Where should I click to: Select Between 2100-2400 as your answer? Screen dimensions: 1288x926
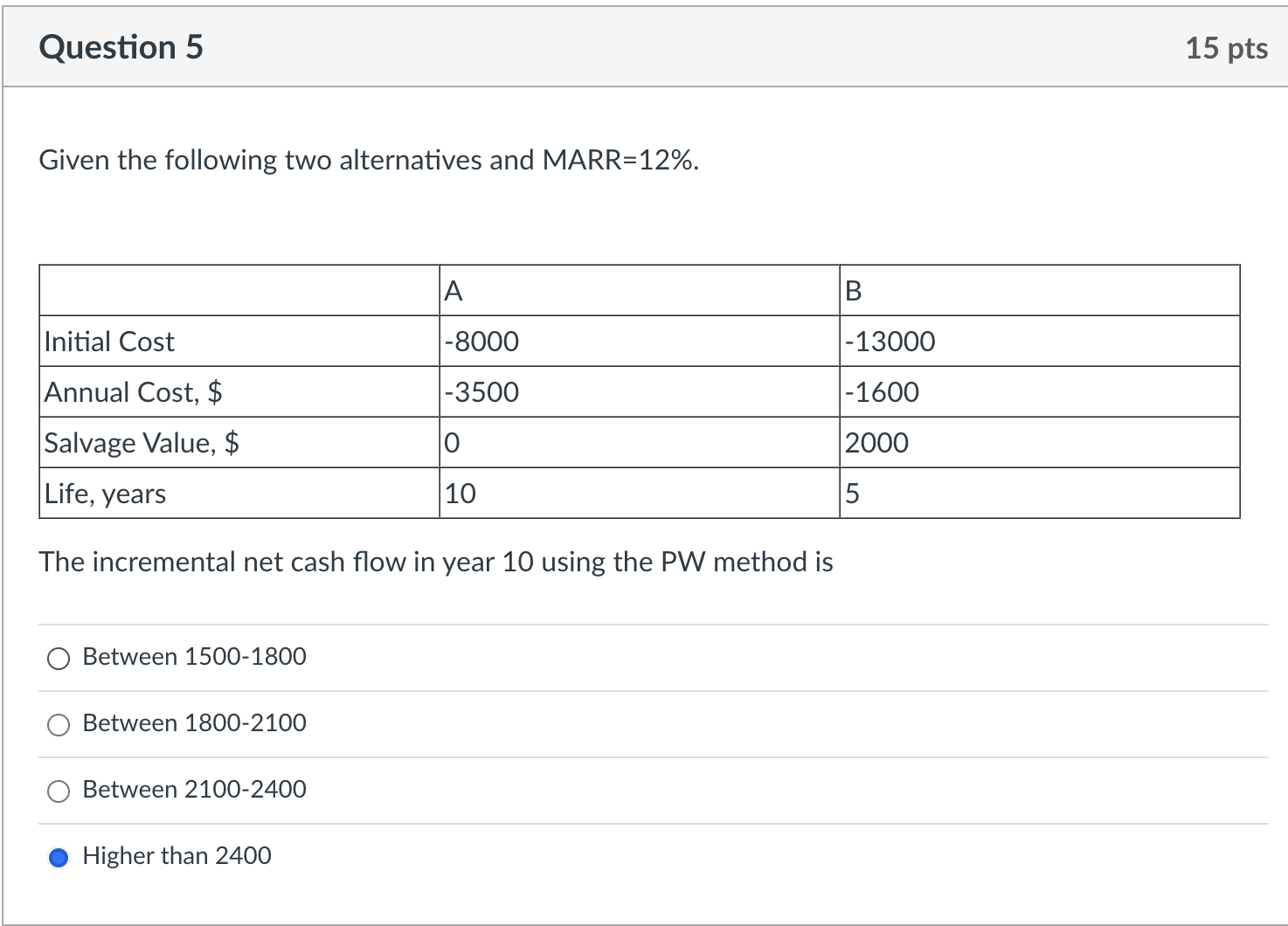click(x=58, y=791)
